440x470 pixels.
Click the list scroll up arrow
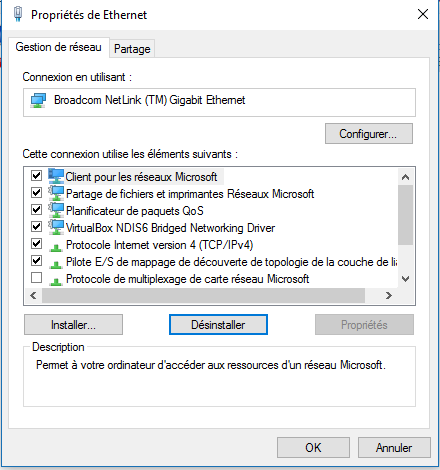point(405,177)
